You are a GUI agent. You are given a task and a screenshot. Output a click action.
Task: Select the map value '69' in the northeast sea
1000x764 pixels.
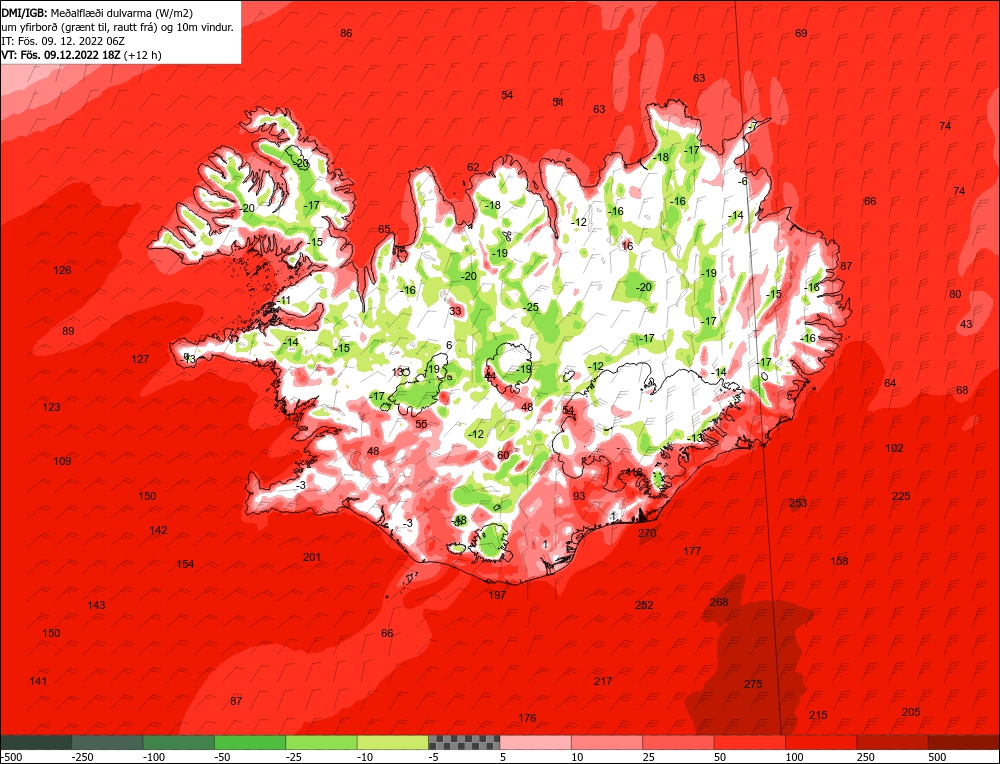pos(801,33)
